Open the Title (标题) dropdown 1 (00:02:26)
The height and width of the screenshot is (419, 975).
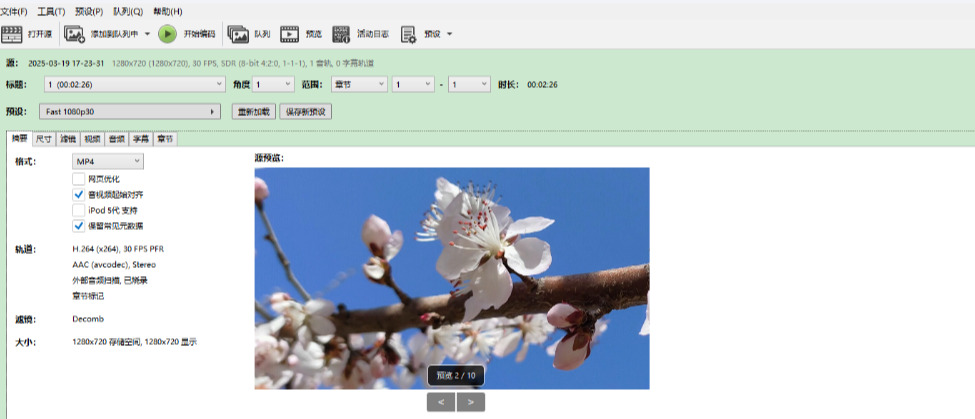click(134, 84)
